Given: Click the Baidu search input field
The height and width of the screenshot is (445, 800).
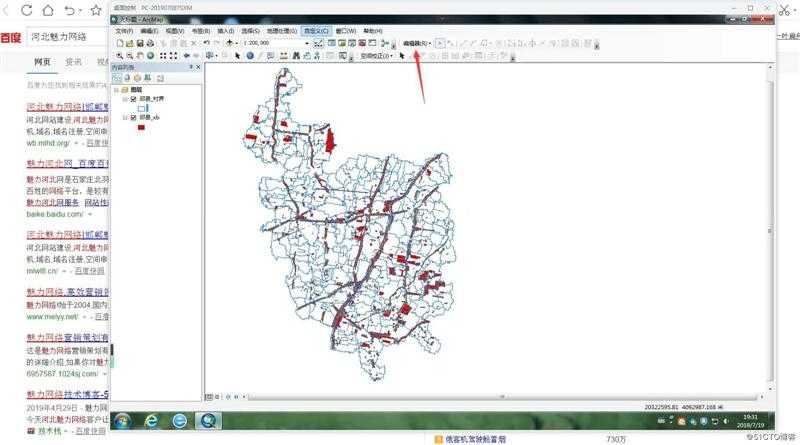Looking at the screenshot, I should pos(67,37).
